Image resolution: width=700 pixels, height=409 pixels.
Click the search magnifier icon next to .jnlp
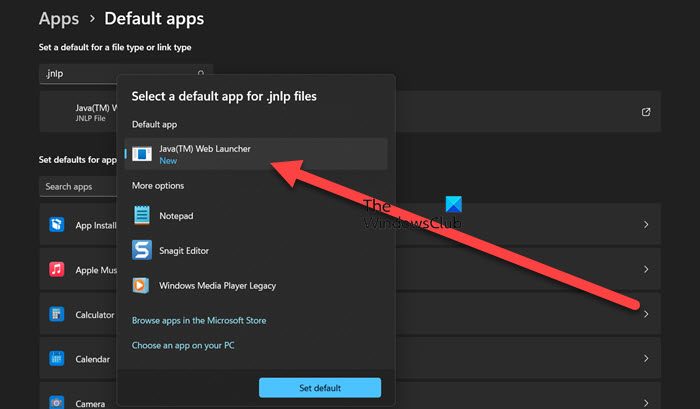201,73
